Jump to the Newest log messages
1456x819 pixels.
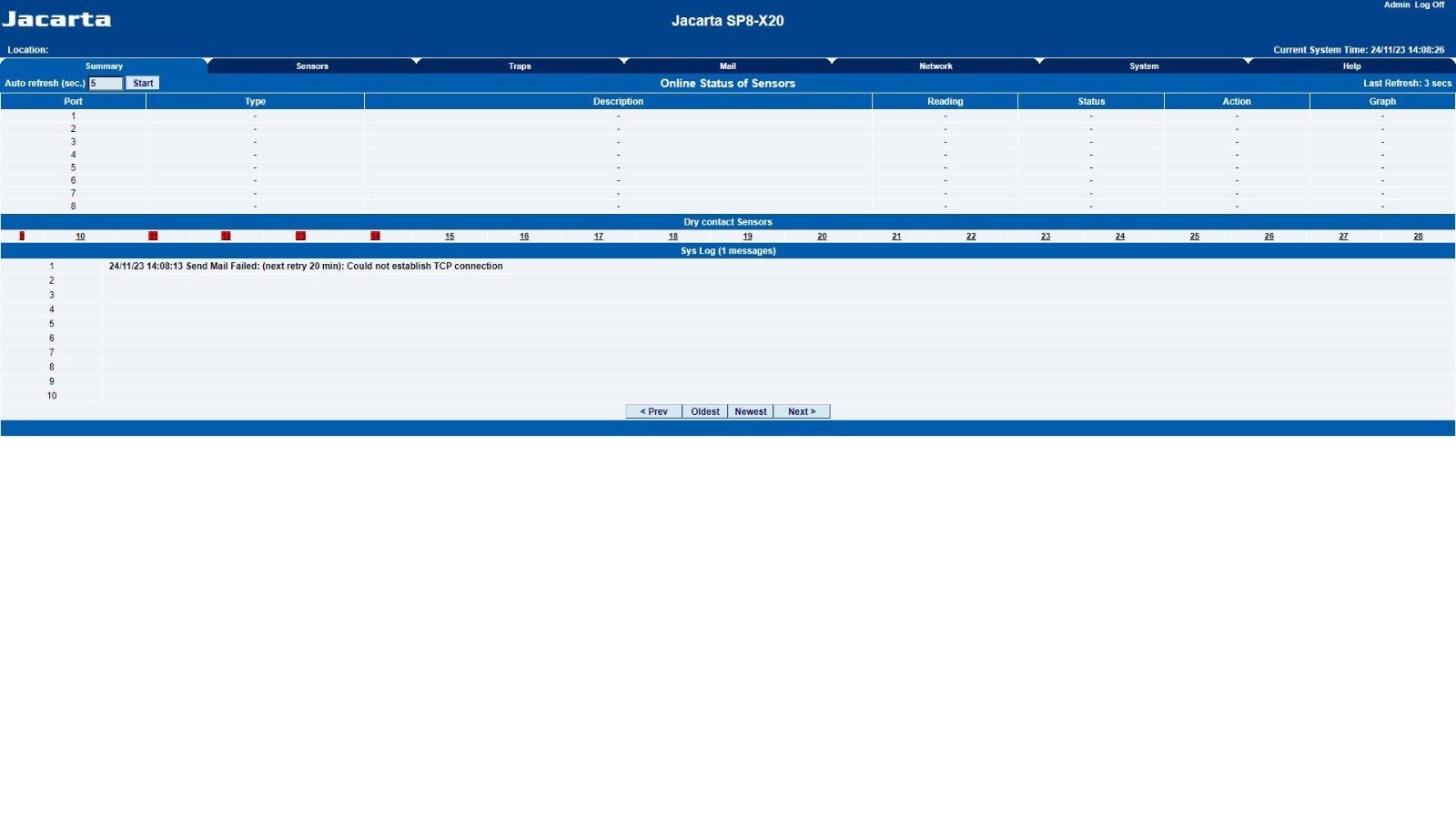coord(751,411)
